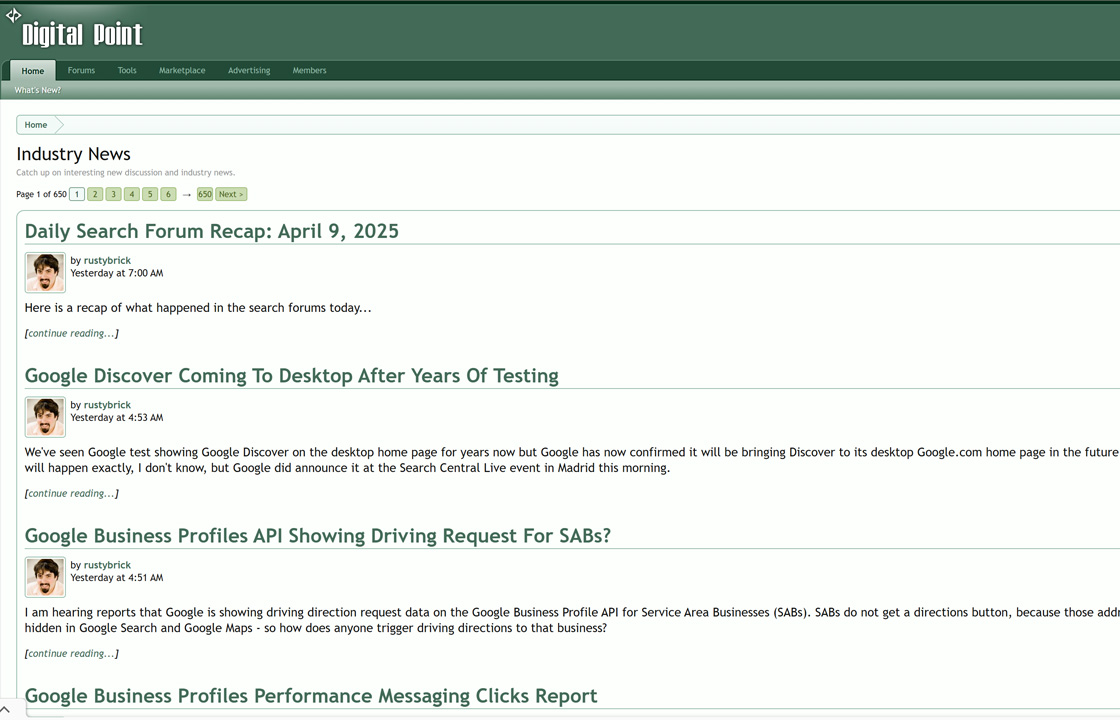Open the Forums tab
This screenshot has height=720, width=1120.
81,71
